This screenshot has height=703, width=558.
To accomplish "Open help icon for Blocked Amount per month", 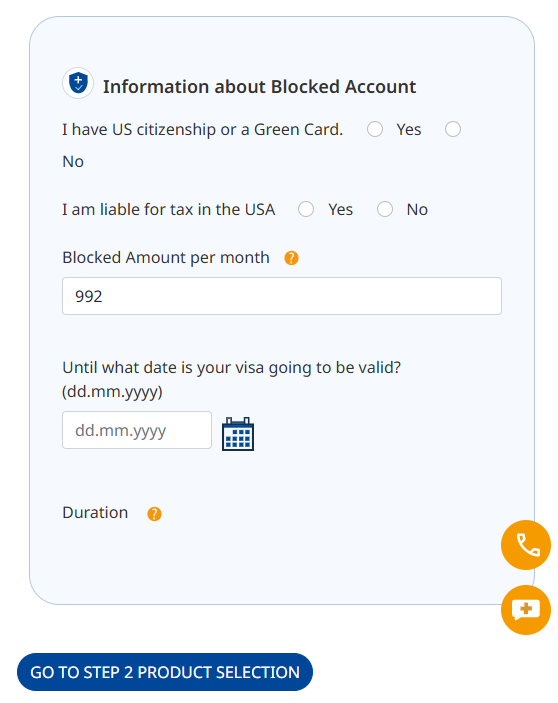I will (x=291, y=258).
